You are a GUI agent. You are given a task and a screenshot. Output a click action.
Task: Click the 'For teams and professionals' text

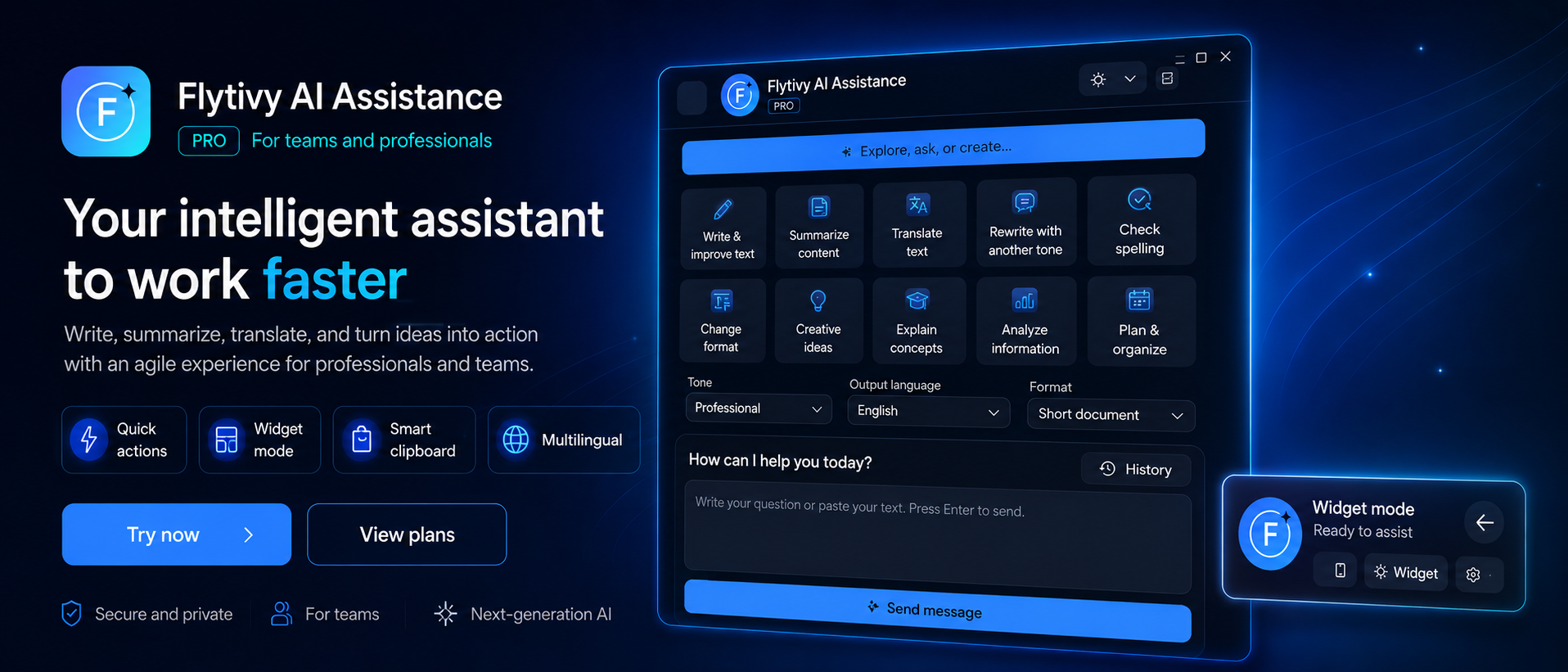point(372,141)
